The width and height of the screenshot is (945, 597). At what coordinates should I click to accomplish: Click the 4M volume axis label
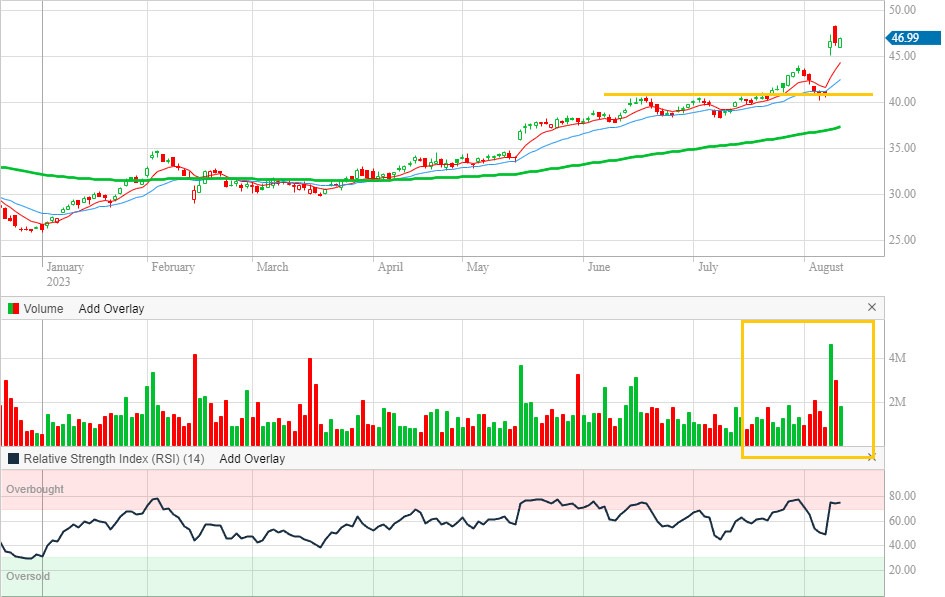(897, 358)
